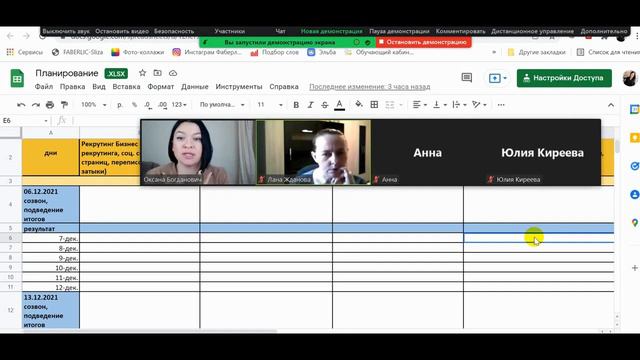Open the FABERLIC-Sliza bookmark
640x360 pixels.
[x=78, y=52]
